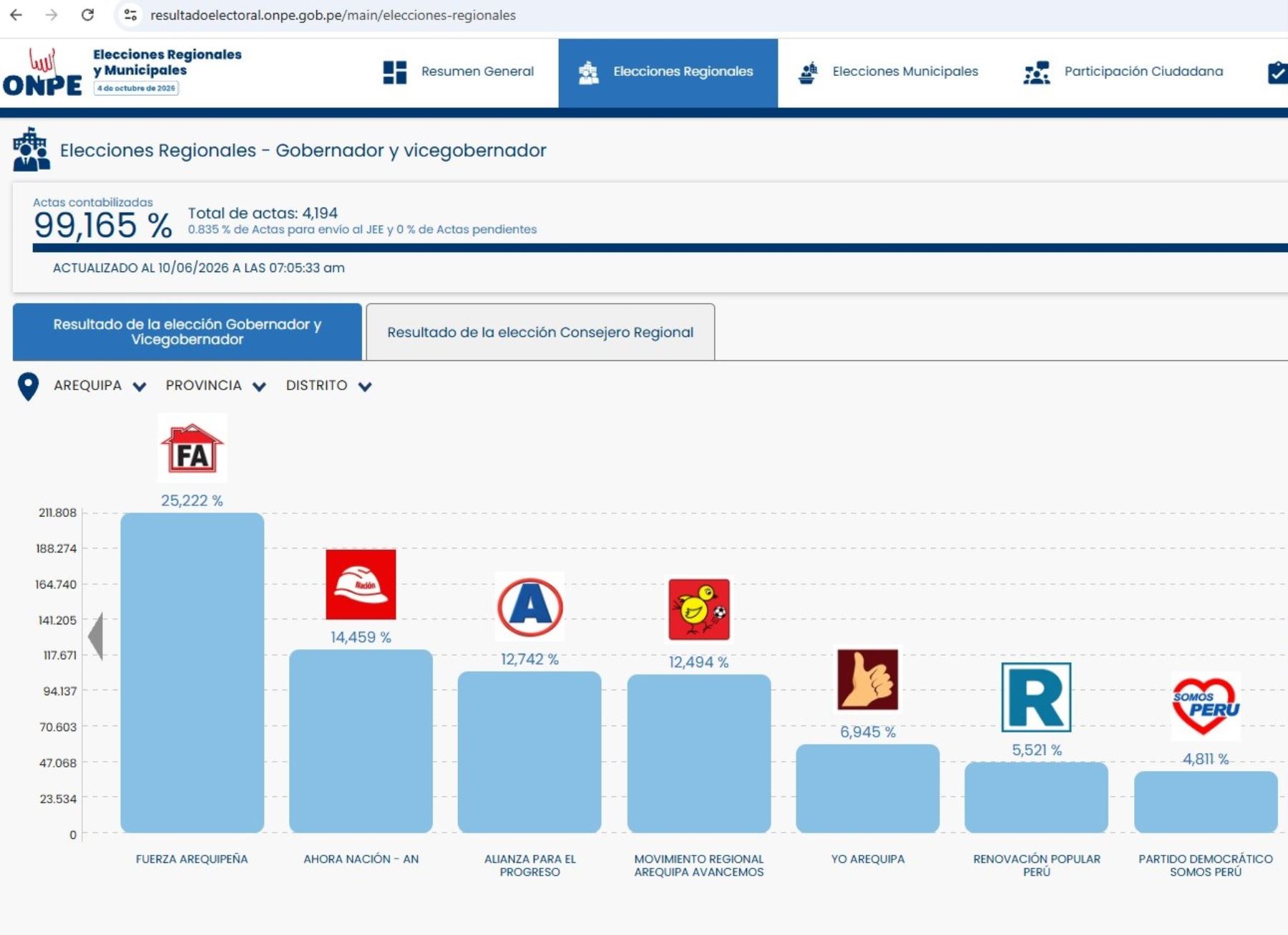Click the Yo Arequipa bar

868,788
